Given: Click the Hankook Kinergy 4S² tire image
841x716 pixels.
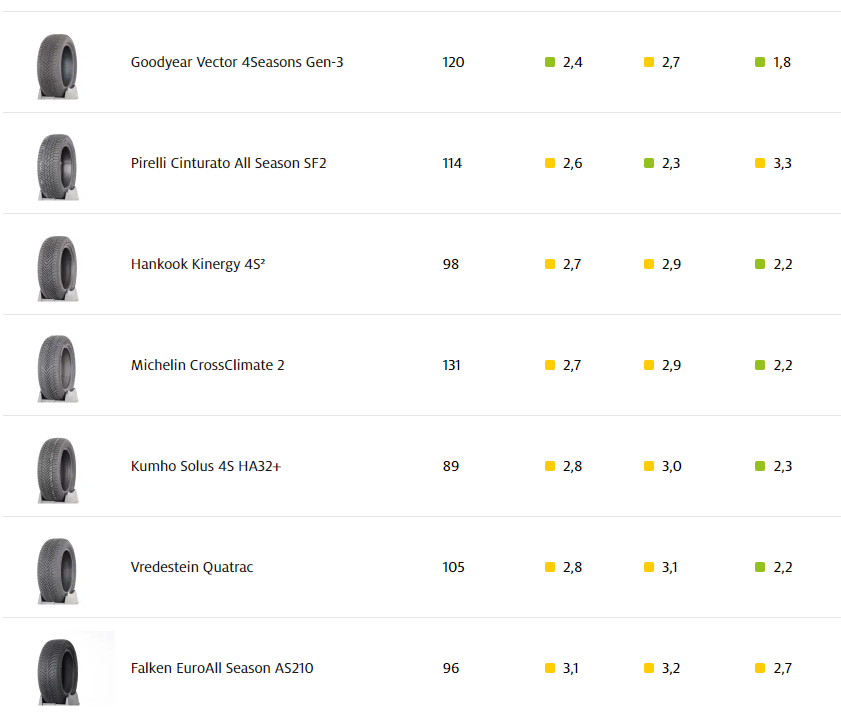Looking at the screenshot, I should [57, 266].
